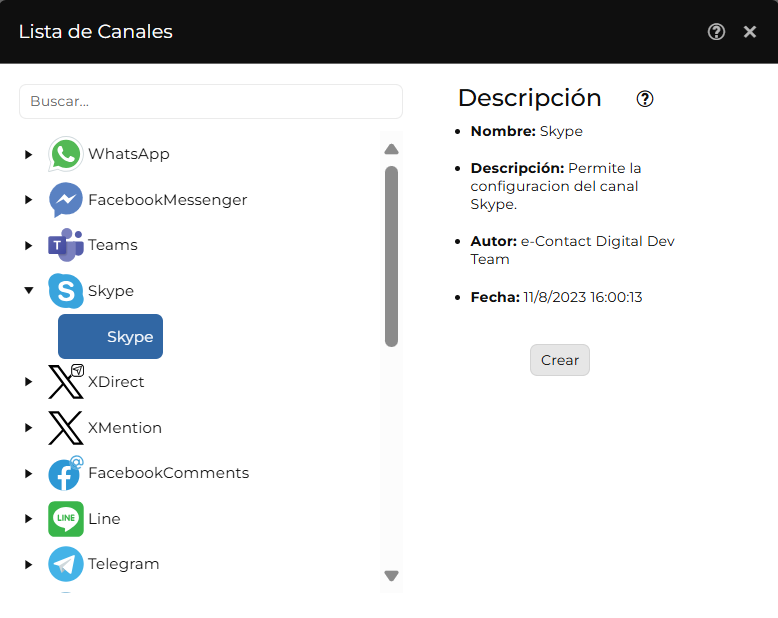This screenshot has height=618, width=778.
Task: Select the Telegram label in list
Action: 124,564
